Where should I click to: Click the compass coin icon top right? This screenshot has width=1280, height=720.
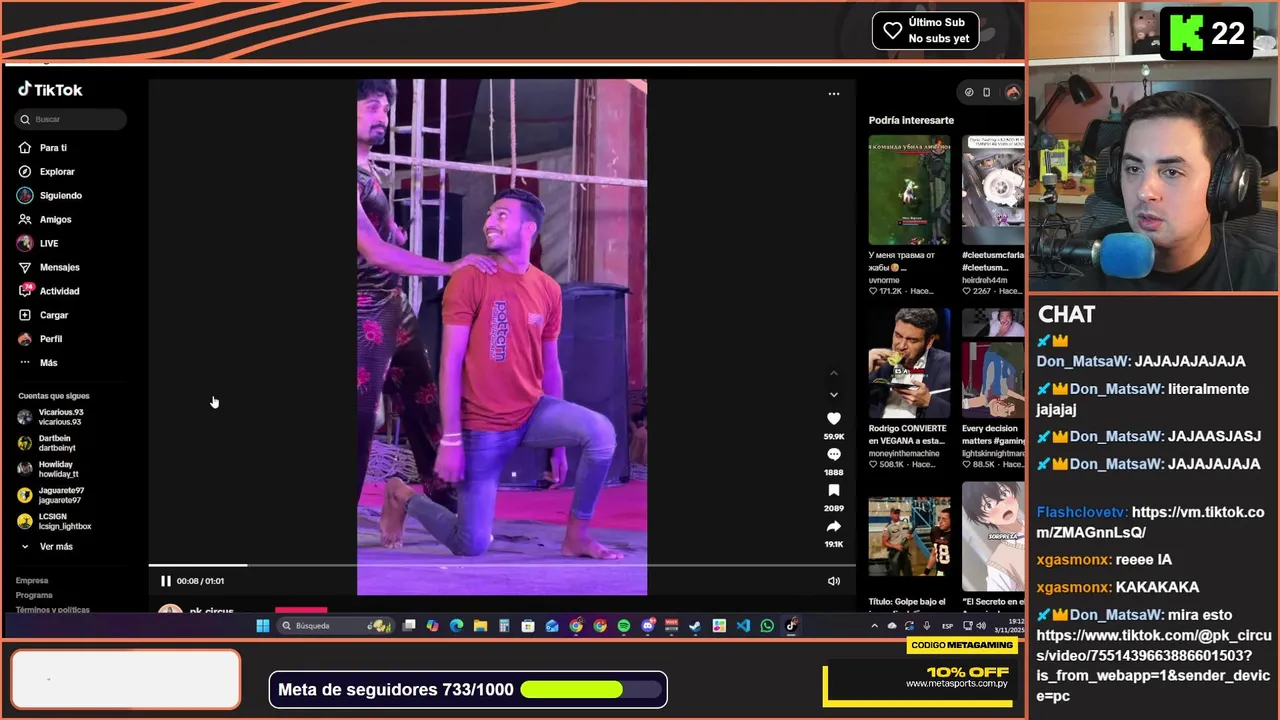point(969,93)
